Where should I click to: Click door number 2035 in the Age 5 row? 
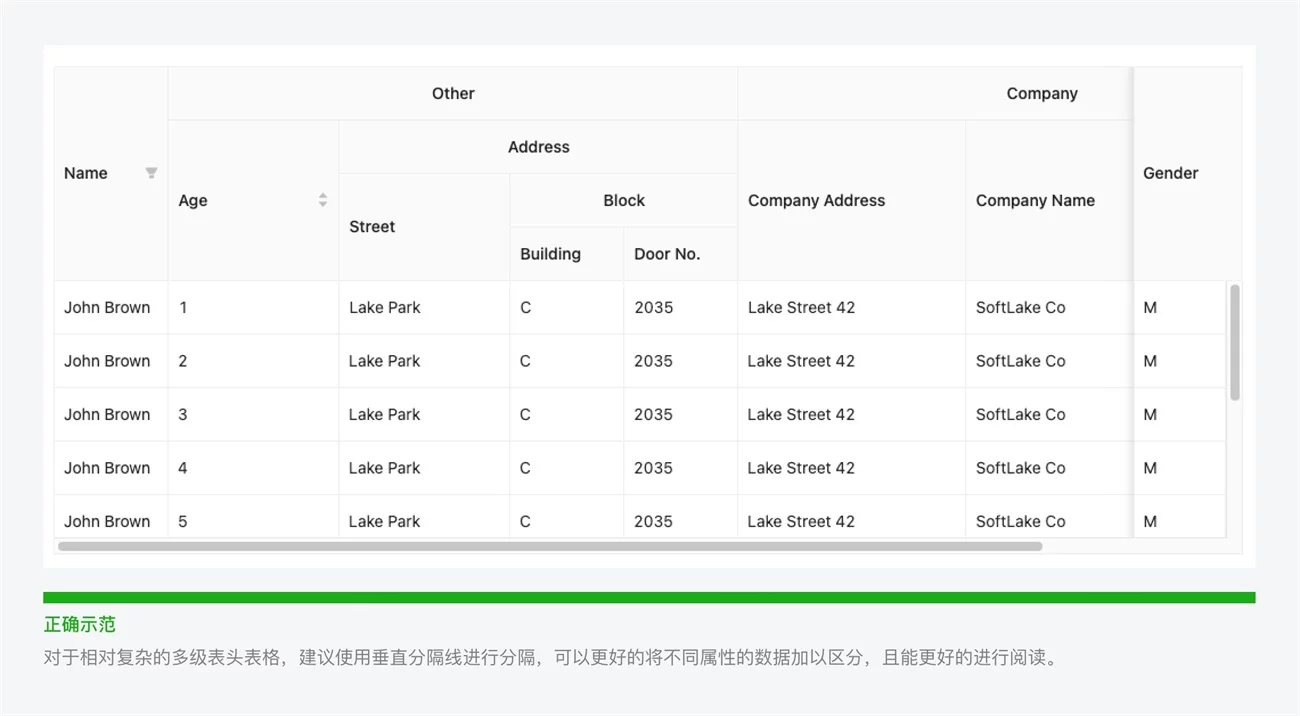pyautogui.click(x=653, y=521)
